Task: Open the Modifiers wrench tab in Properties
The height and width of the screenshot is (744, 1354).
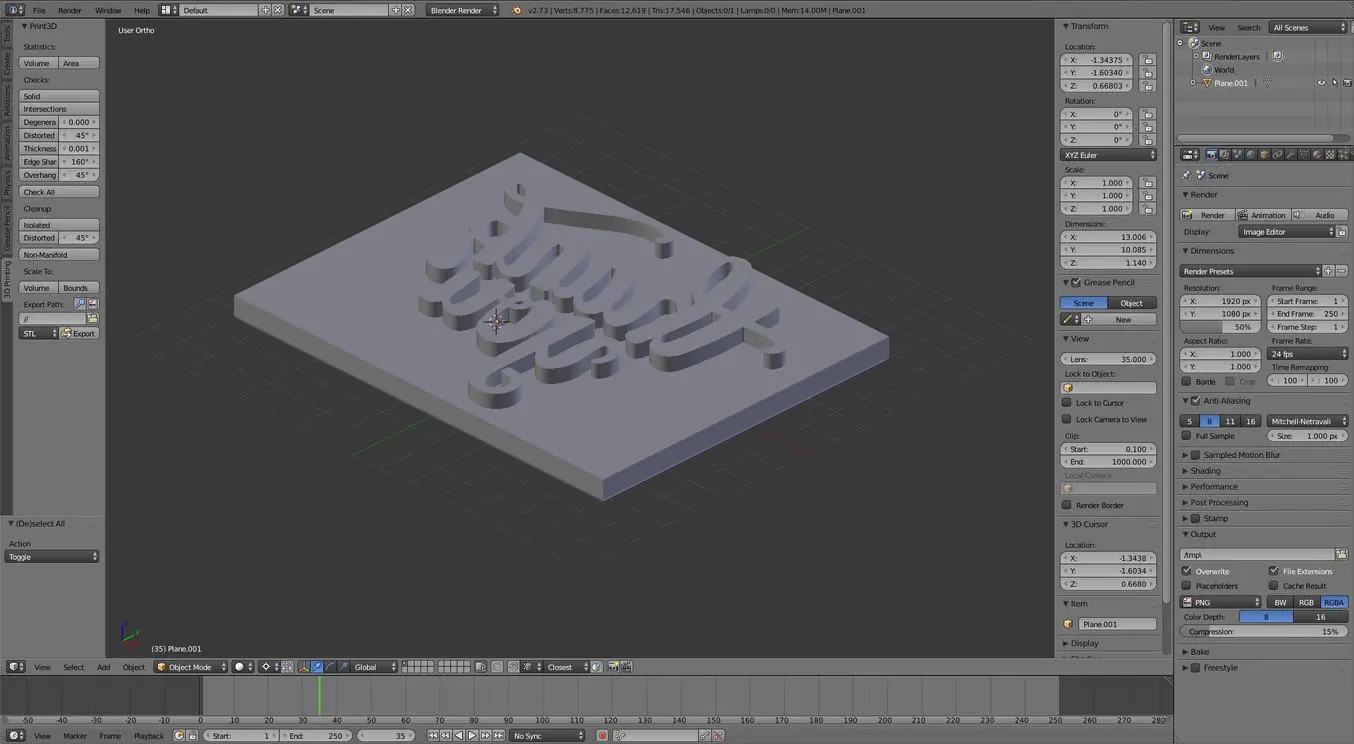Action: coord(1290,155)
